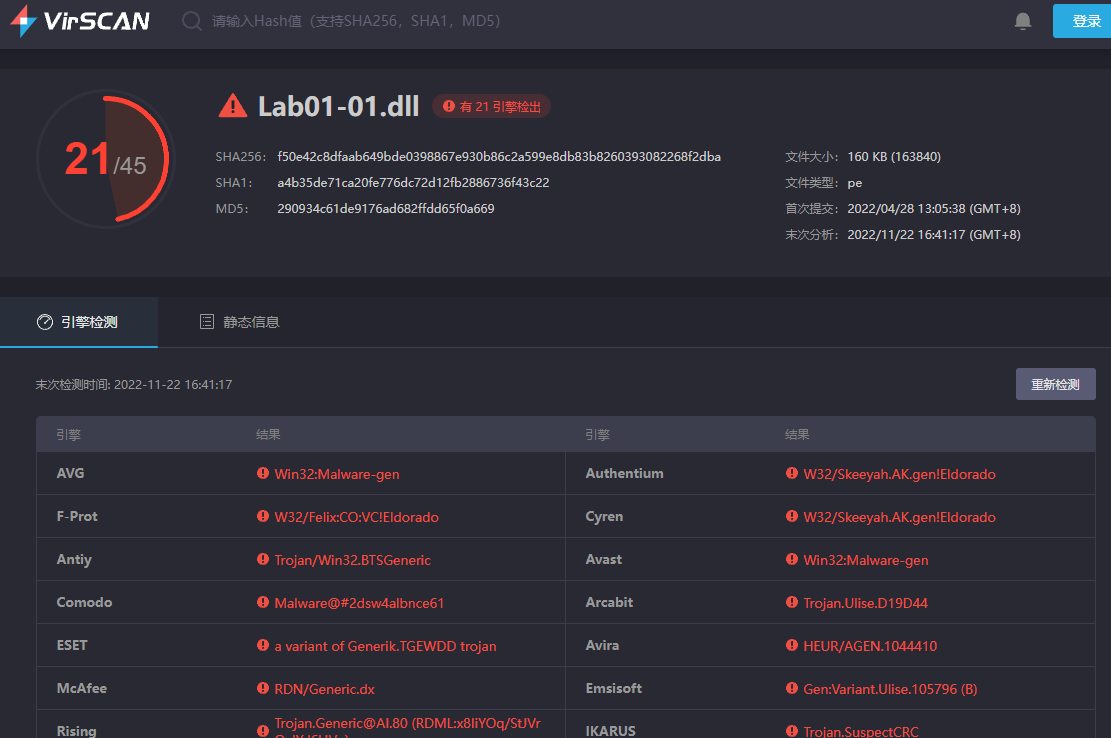Click the alert icon in F-Prot row
Screen dimensions: 1111x738
coord(263,516)
